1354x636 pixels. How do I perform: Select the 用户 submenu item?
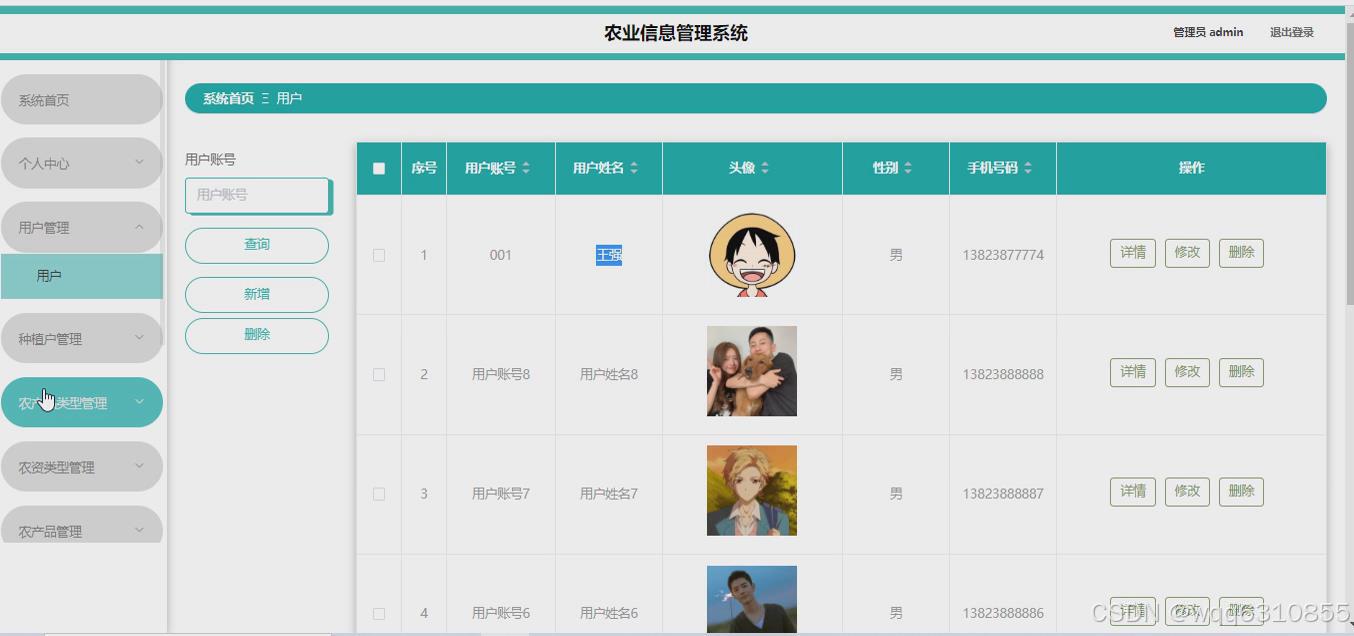[x=81, y=276]
